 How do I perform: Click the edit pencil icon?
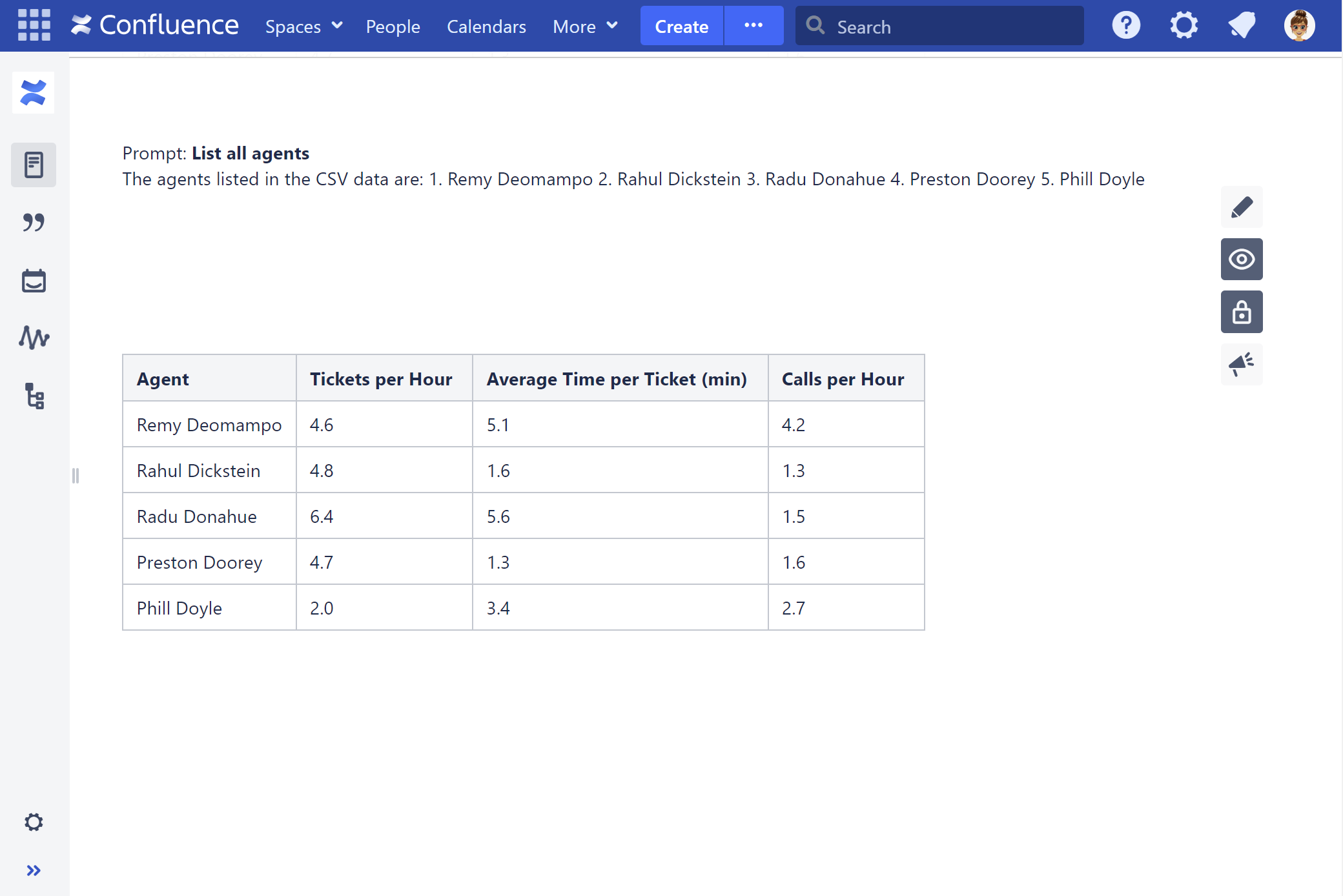[x=1241, y=207]
